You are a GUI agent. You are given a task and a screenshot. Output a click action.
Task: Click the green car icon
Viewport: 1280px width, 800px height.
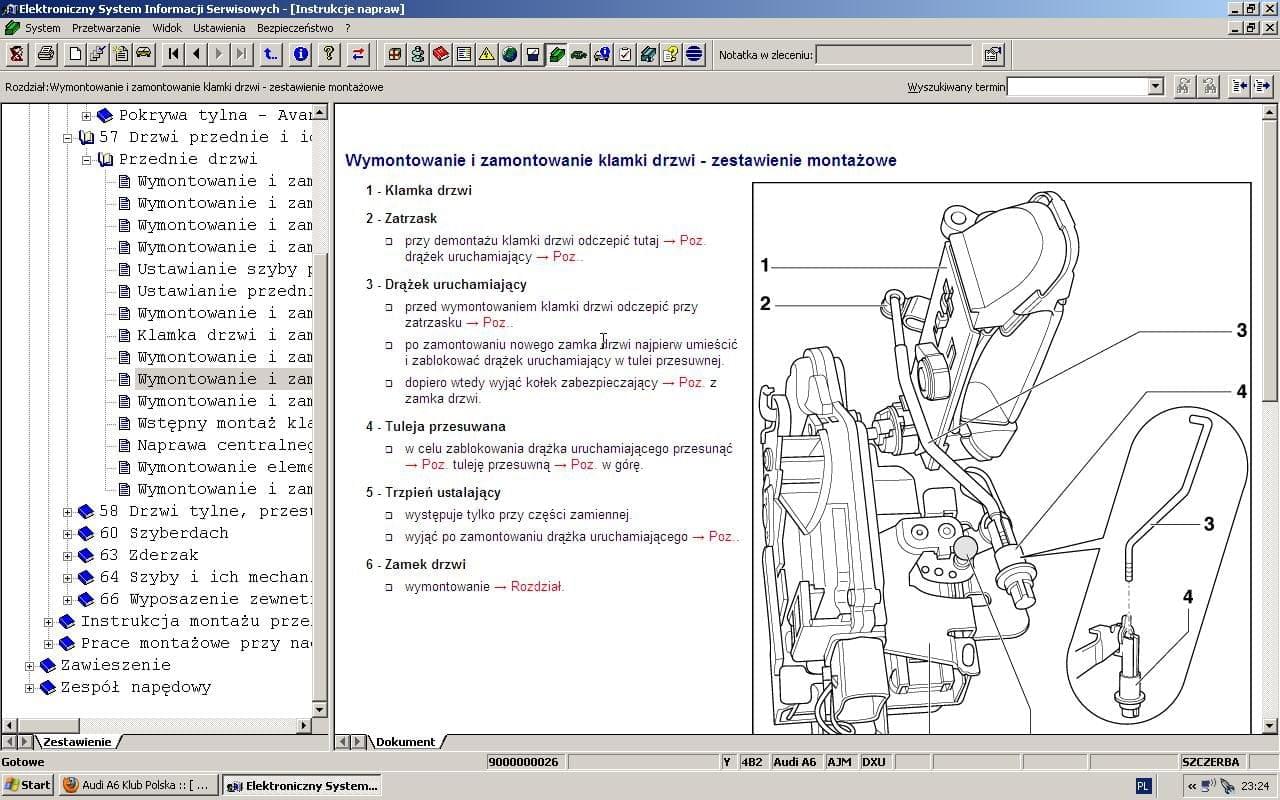(x=579, y=54)
